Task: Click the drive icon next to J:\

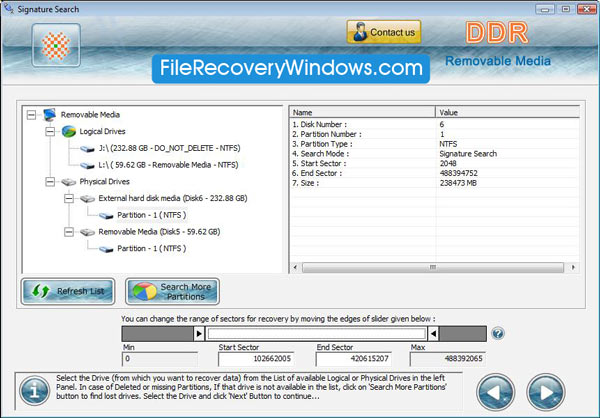Action: [x=88, y=149]
